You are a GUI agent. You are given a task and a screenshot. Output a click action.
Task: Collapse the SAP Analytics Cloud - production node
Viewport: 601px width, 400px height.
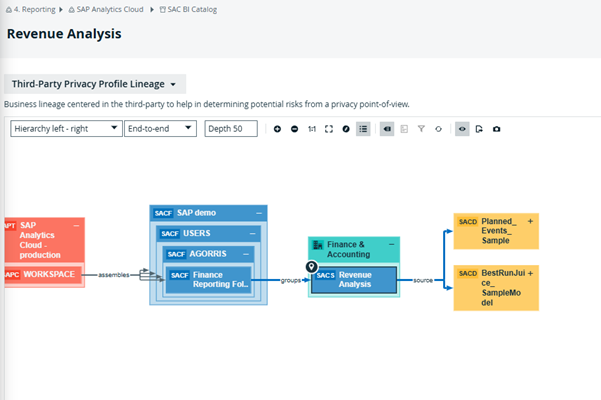tap(76, 226)
